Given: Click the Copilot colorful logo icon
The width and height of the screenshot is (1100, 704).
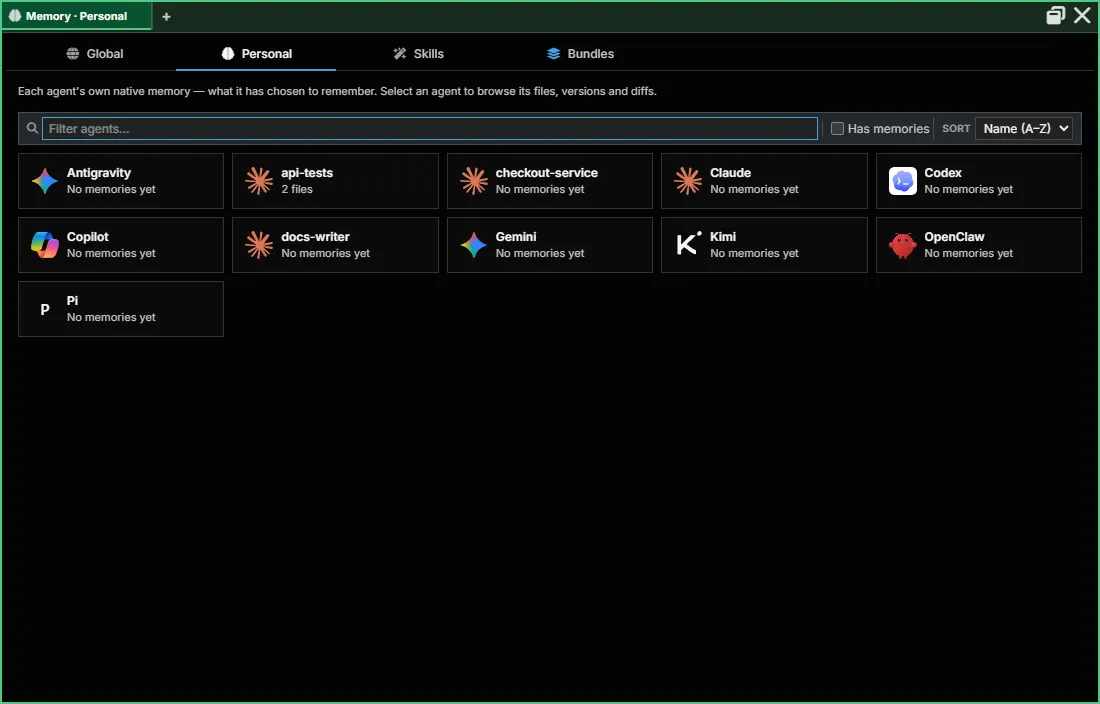Looking at the screenshot, I should click(45, 245).
